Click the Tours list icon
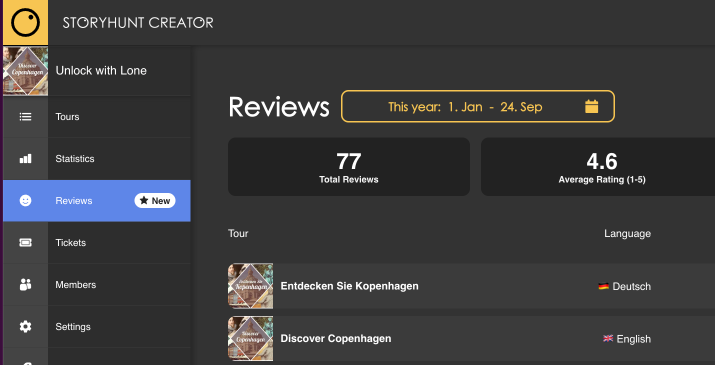Screen dimensions: 715x365 26,117
